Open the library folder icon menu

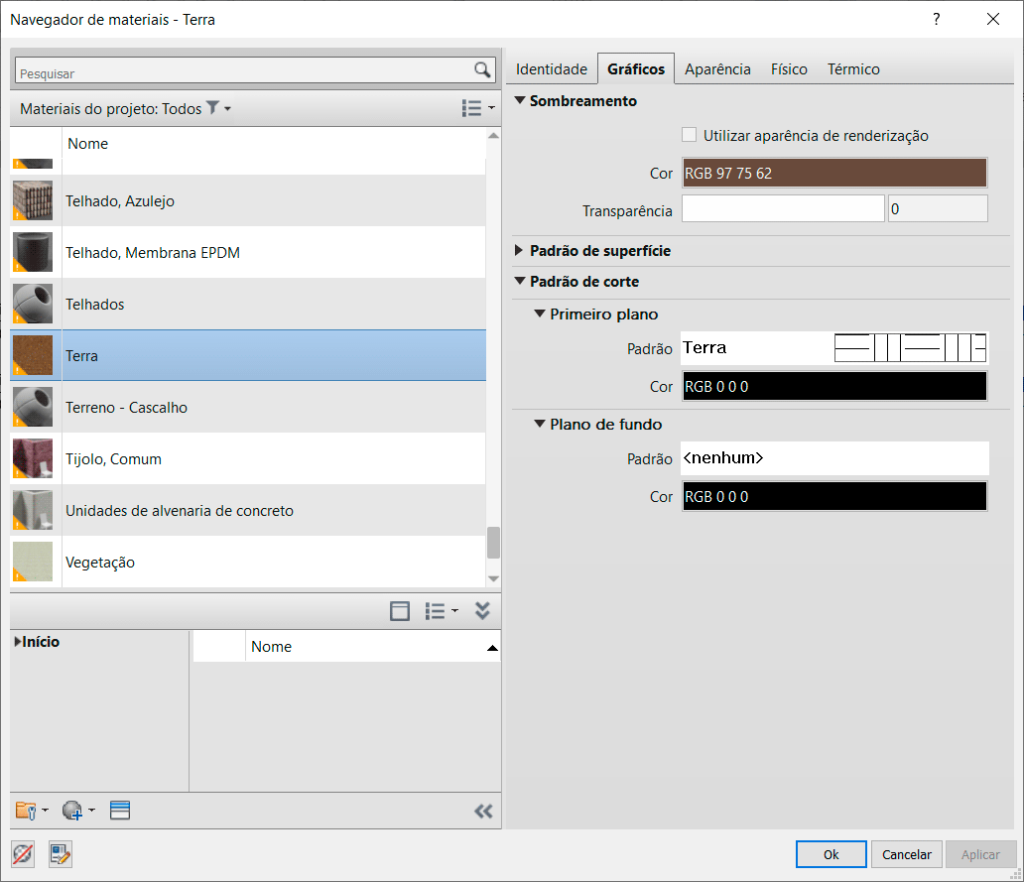click(x=31, y=811)
